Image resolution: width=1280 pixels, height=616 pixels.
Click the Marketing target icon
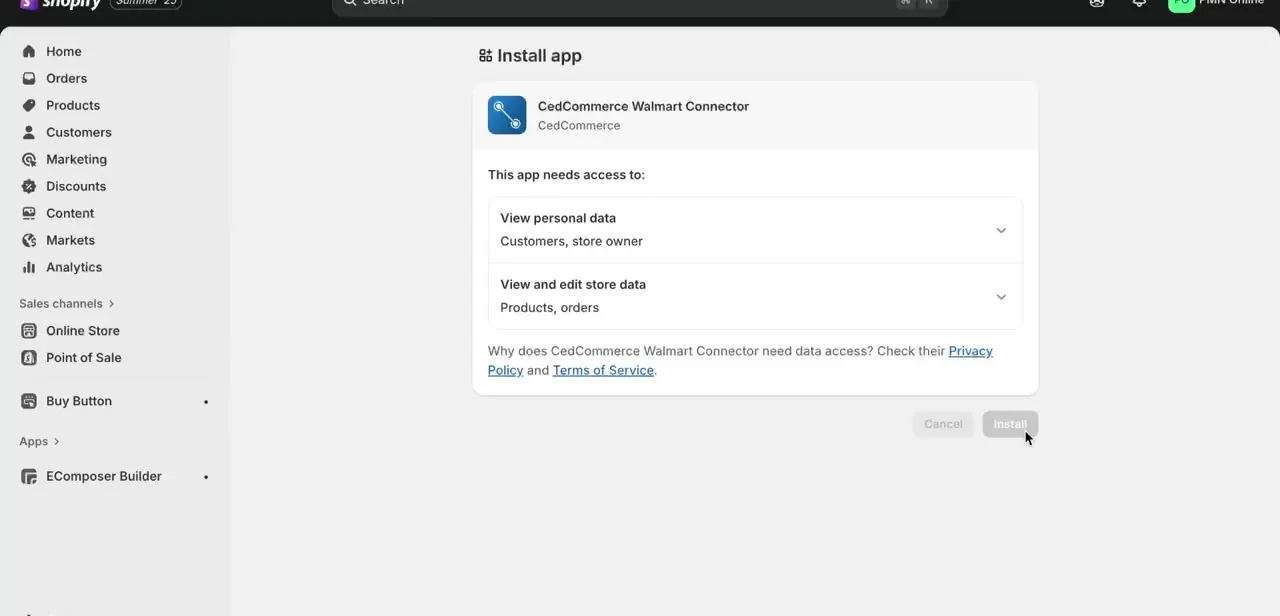(x=29, y=159)
